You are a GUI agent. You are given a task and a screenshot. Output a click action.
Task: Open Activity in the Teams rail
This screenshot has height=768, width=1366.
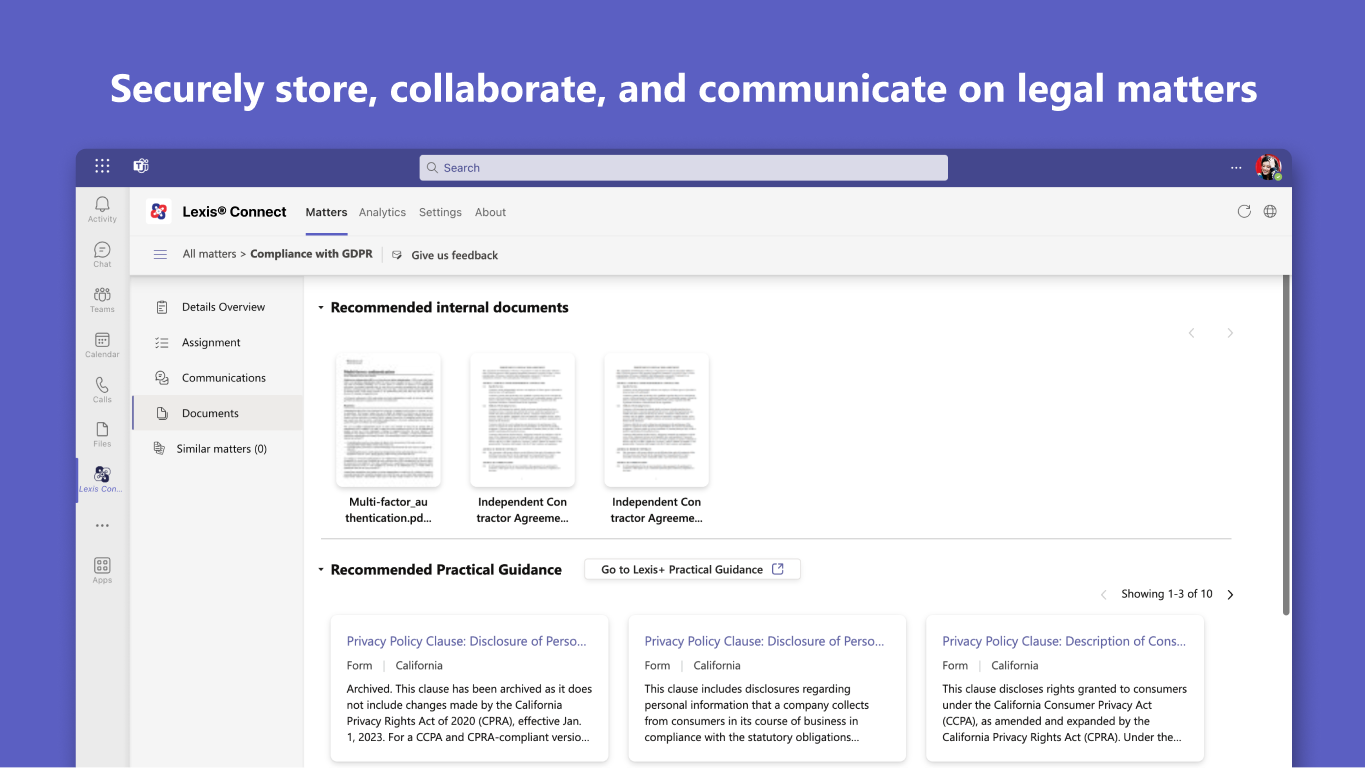pyautogui.click(x=102, y=209)
